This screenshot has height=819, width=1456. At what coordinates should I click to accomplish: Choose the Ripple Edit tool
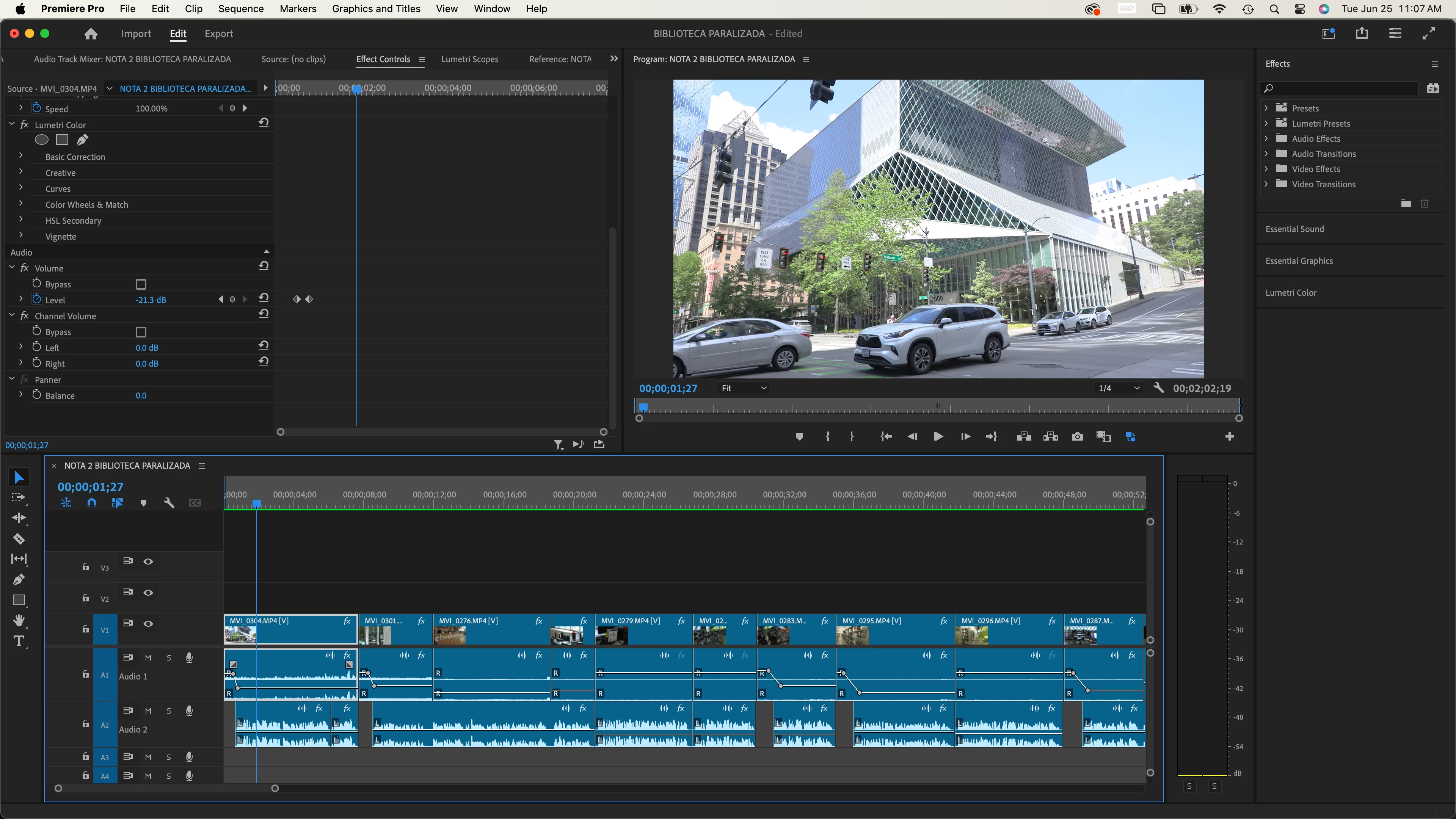point(19,518)
